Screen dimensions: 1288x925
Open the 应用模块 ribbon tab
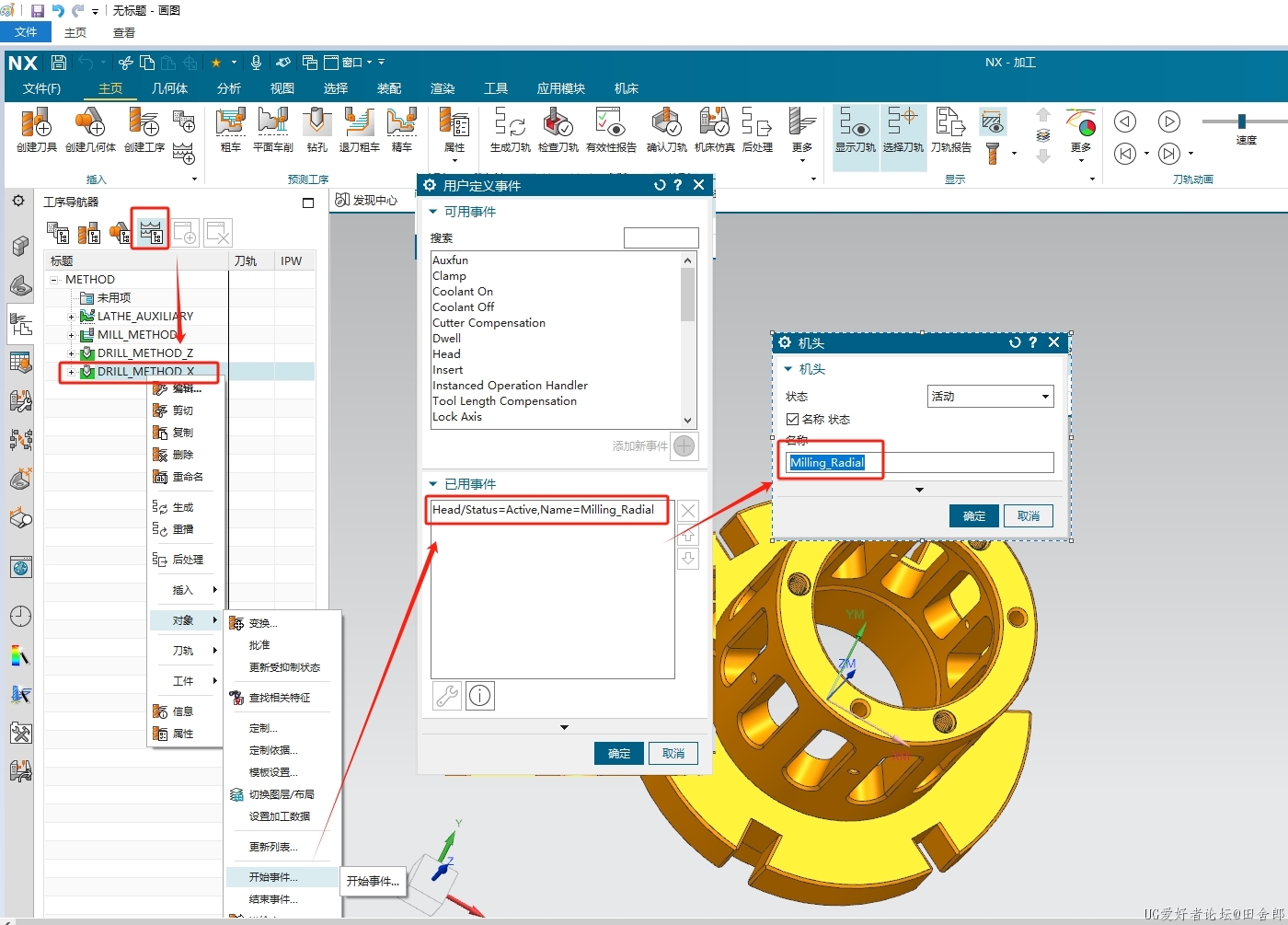[561, 88]
